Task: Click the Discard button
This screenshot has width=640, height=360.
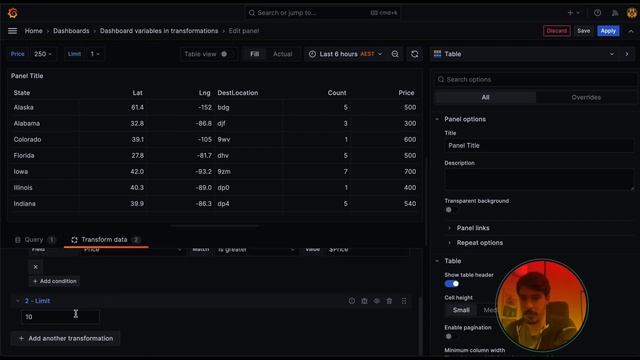Action: coord(557,31)
